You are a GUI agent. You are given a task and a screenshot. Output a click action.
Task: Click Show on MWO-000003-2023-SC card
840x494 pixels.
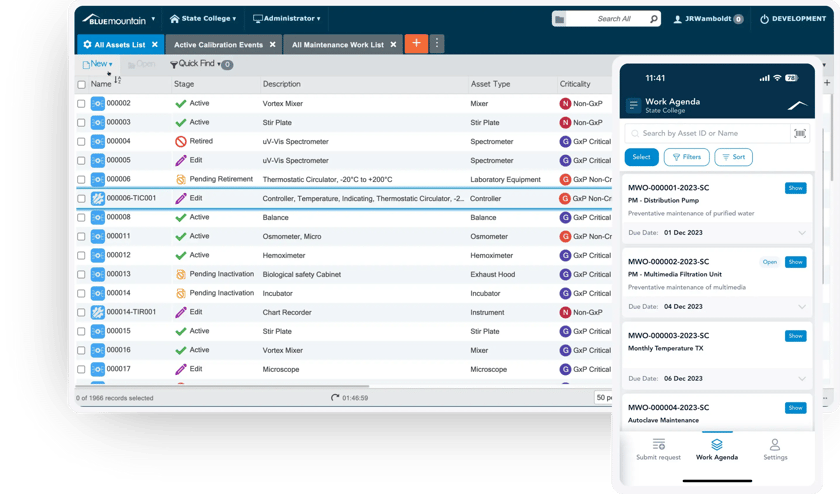point(796,336)
